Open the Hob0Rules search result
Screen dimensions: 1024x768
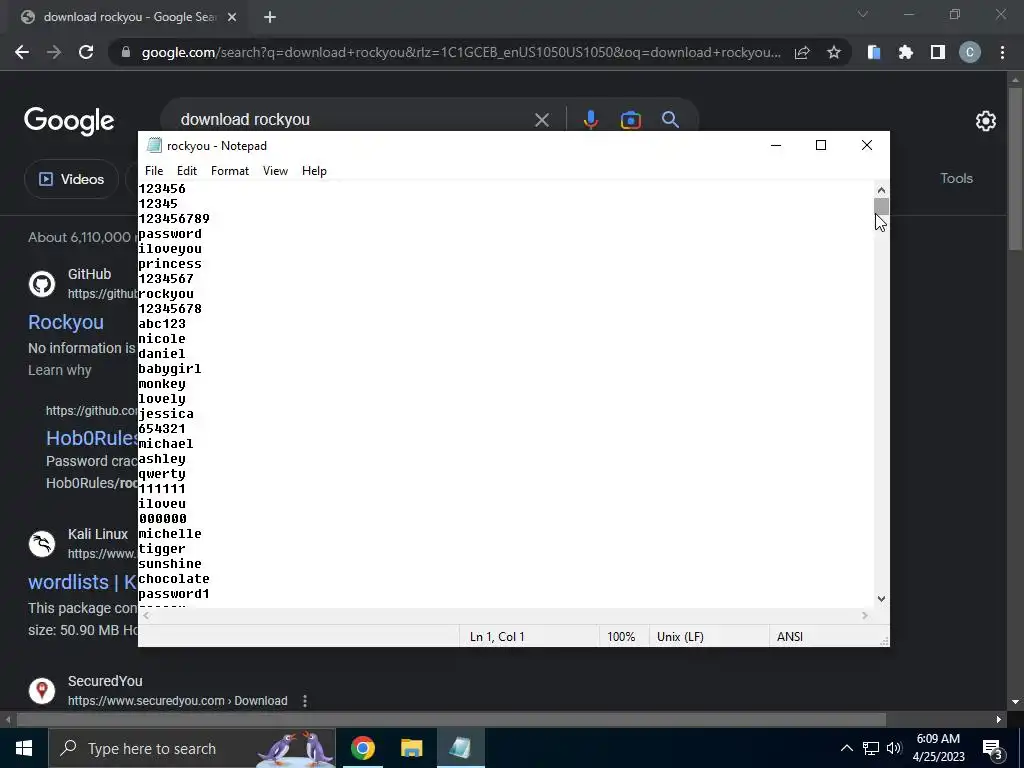(x=91, y=438)
